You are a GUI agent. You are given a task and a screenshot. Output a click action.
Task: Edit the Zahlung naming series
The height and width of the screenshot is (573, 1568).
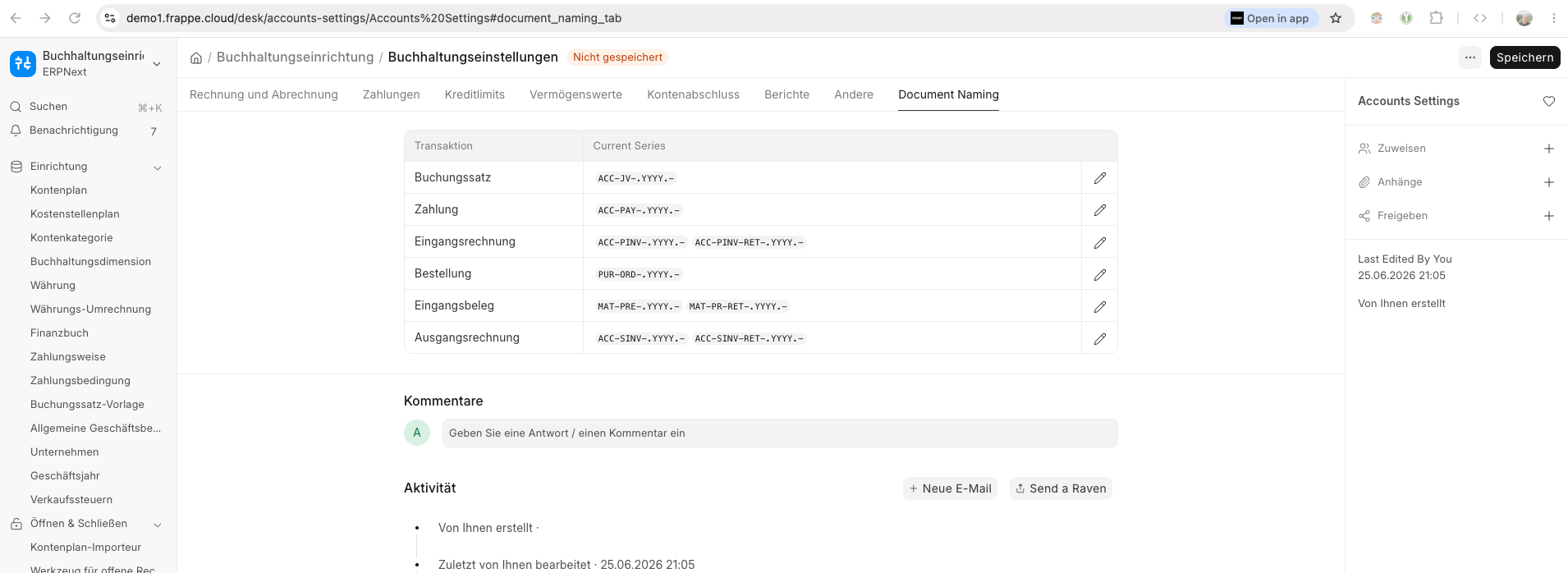point(1100,210)
